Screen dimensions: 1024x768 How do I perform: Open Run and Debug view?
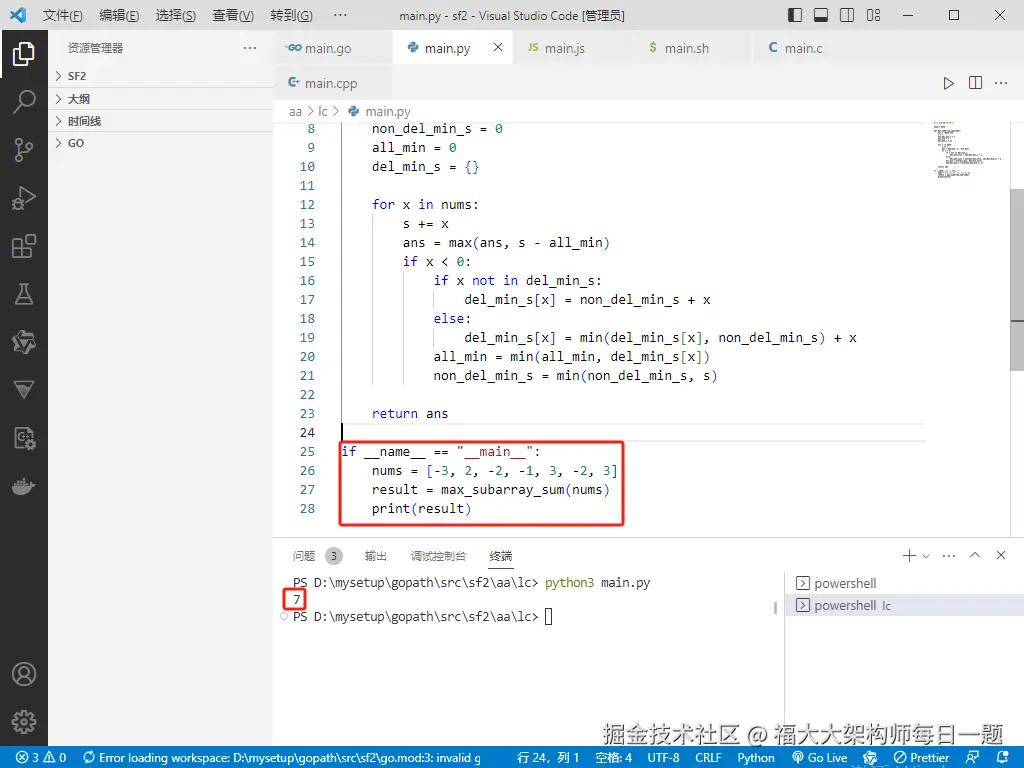(24, 198)
